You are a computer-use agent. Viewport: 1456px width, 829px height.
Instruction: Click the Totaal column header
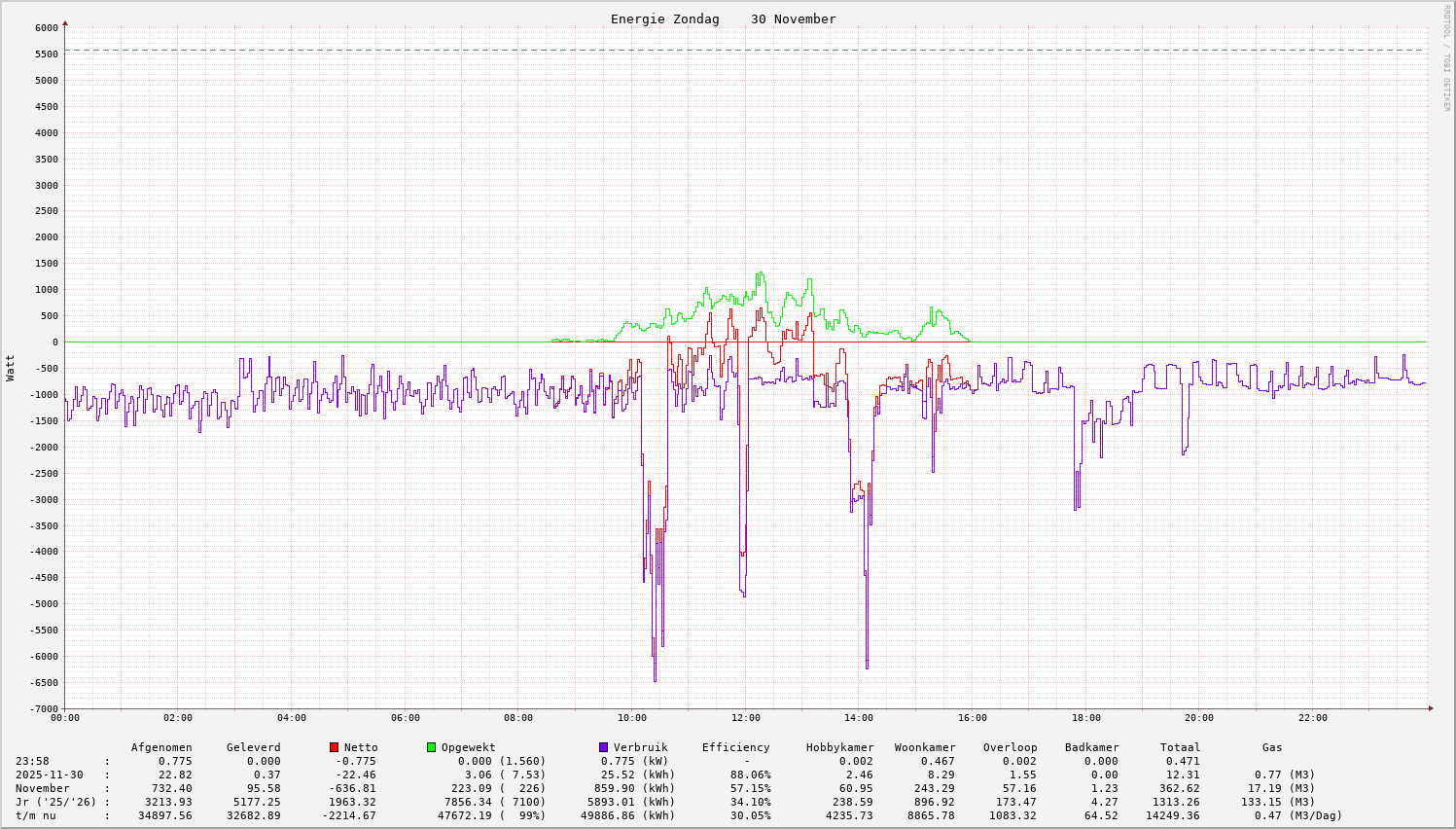click(x=1180, y=747)
